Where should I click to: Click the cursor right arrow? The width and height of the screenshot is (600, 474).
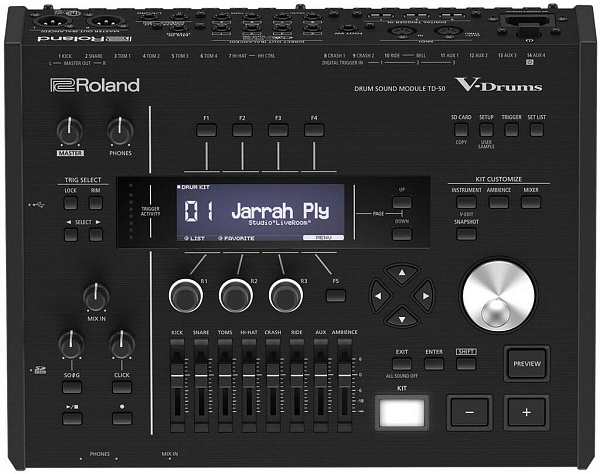pyautogui.click(x=424, y=296)
